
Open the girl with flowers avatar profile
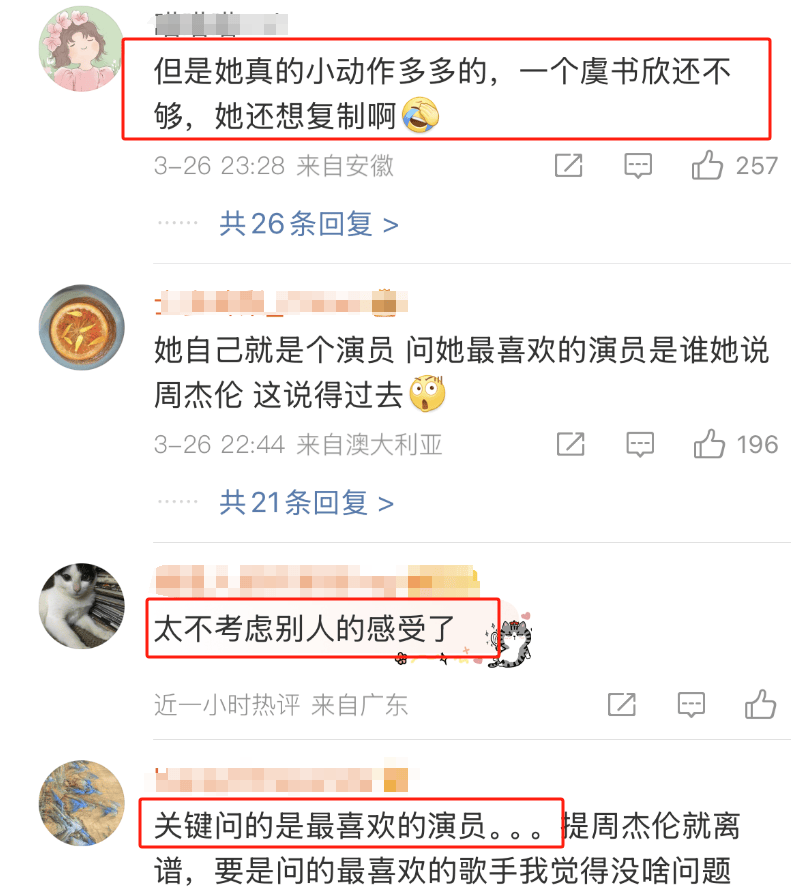[x=82, y=49]
